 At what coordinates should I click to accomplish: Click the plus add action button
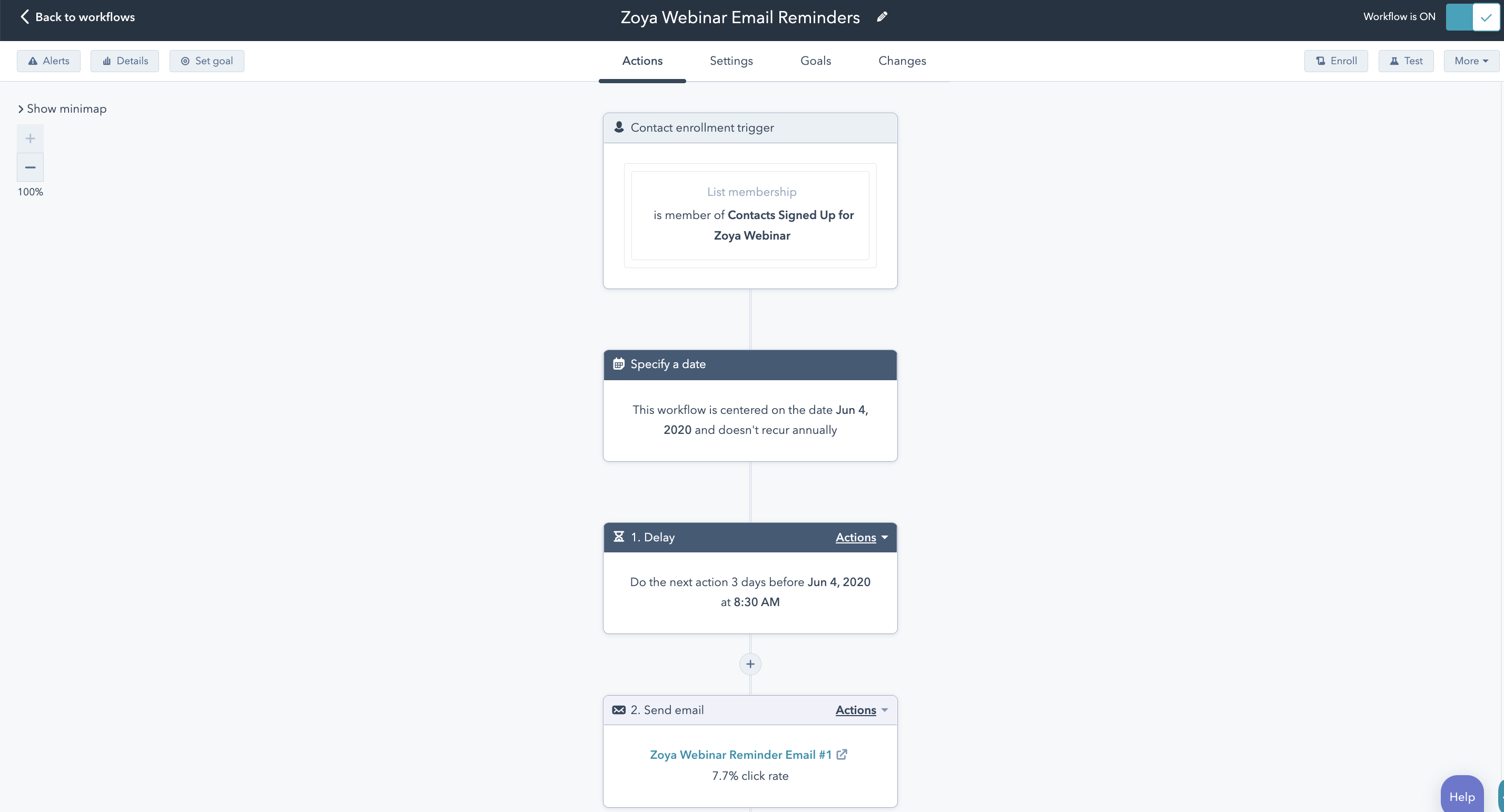tap(750, 664)
